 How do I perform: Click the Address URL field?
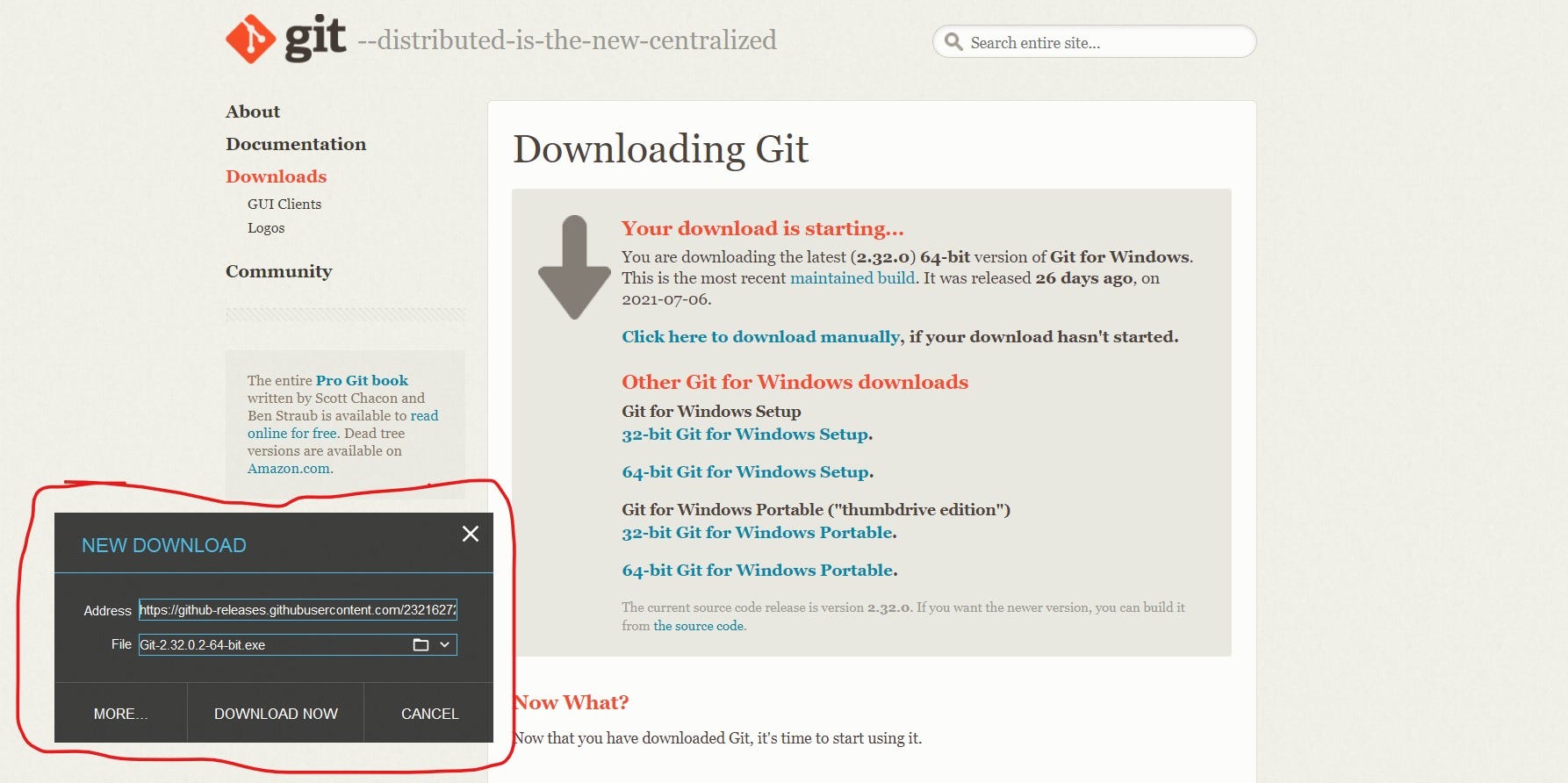coord(298,609)
